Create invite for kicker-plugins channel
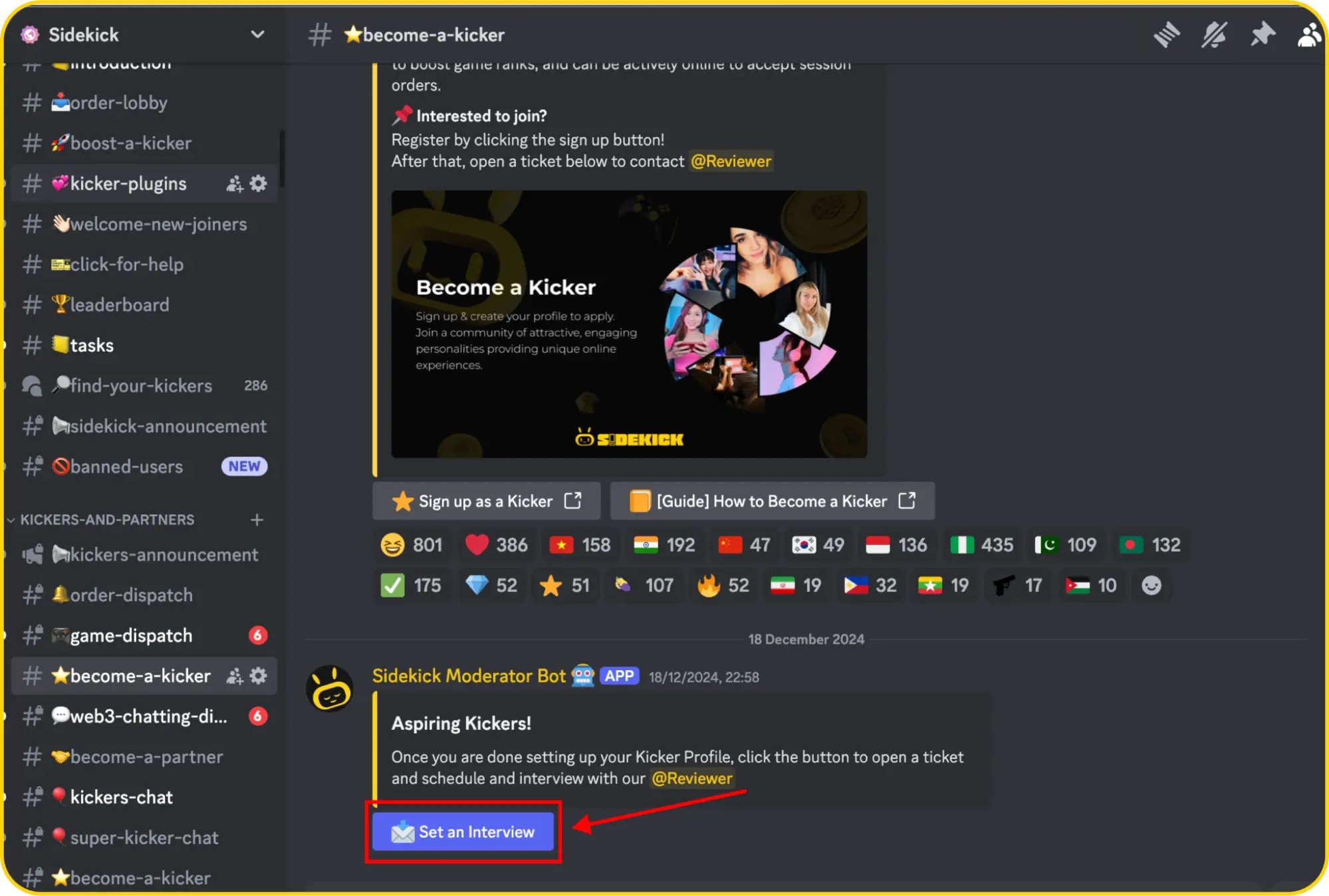 (235, 183)
